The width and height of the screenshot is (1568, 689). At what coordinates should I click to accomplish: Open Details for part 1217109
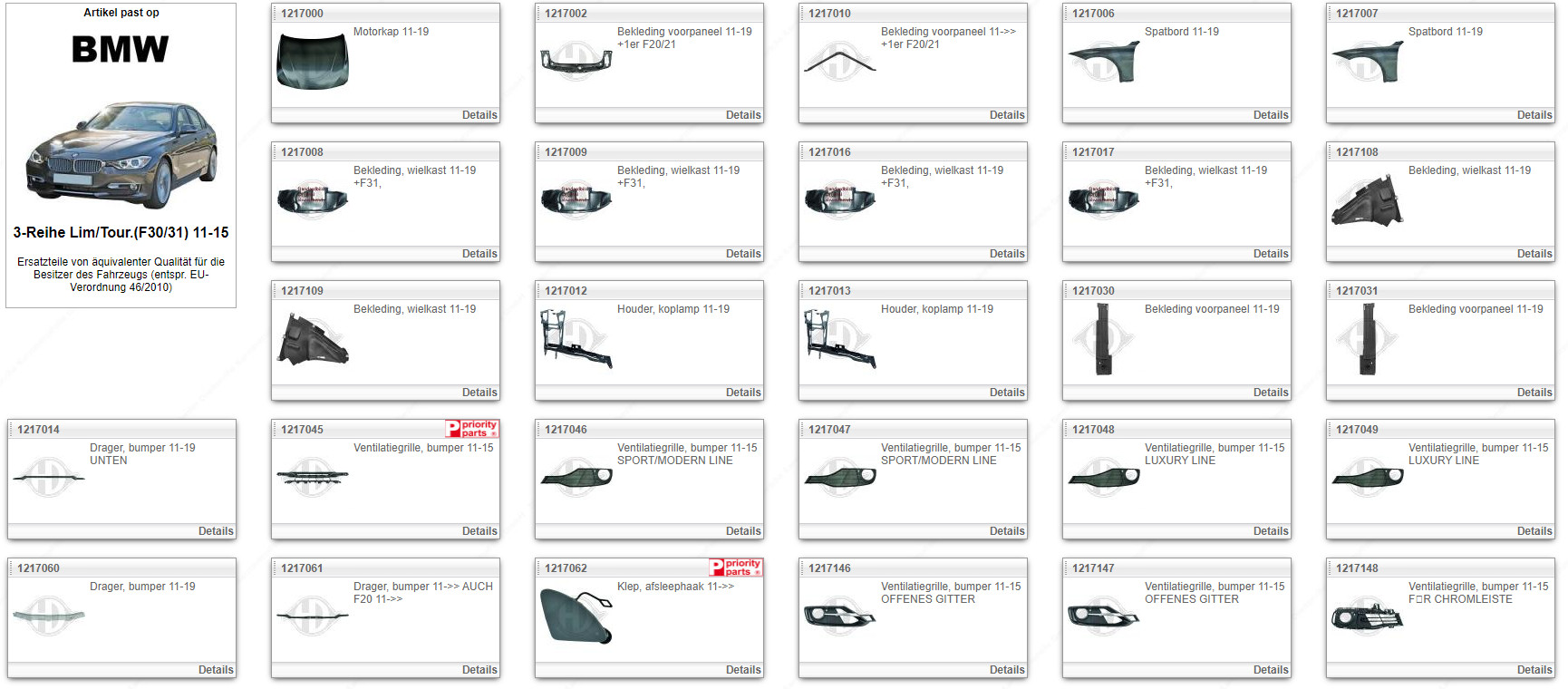pyautogui.click(x=479, y=393)
